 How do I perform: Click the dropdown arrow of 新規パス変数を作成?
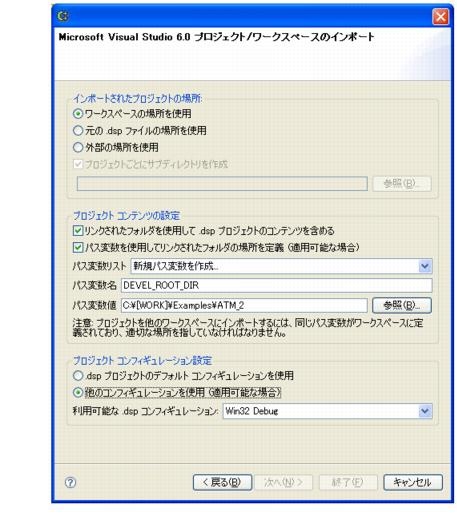pyautogui.click(x=425, y=266)
